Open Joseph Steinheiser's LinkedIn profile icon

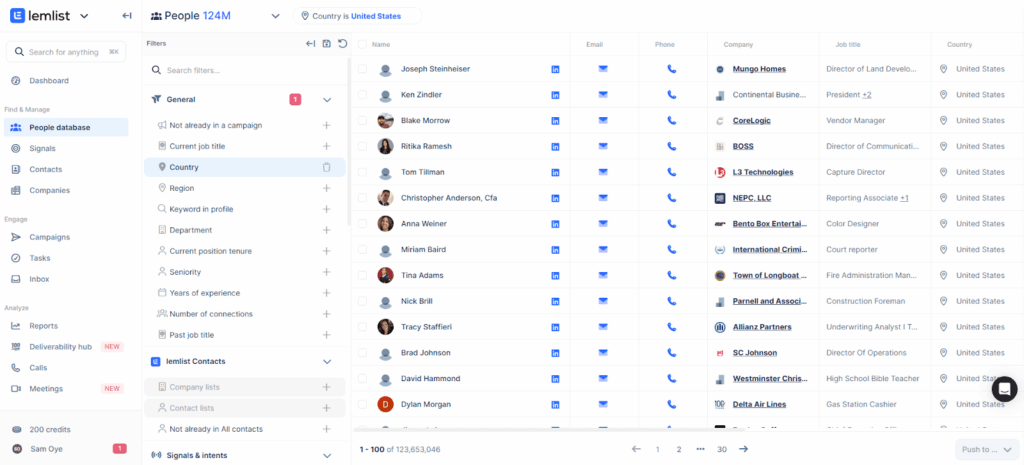(556, 69)
